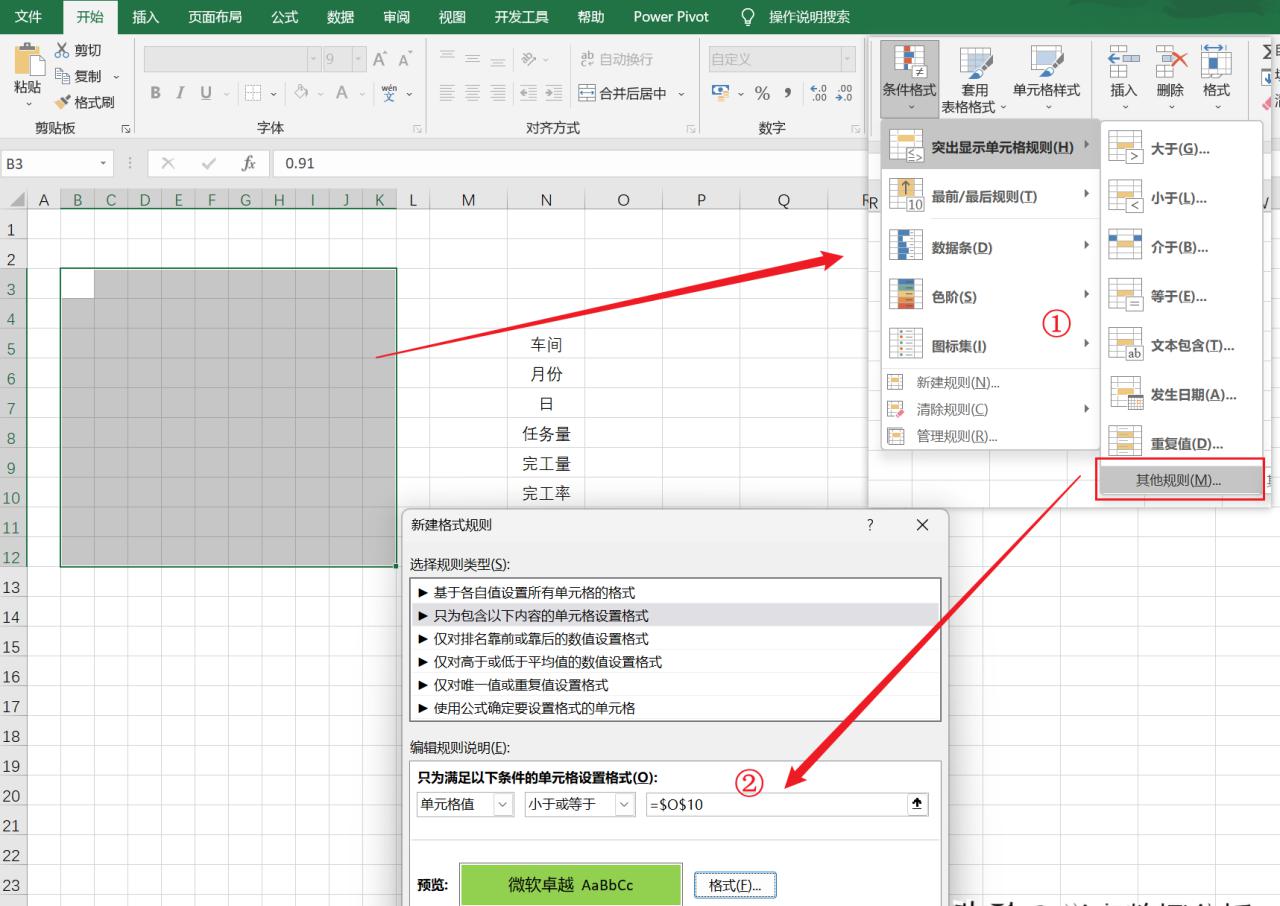Select rule type 使用公式确定要设置格式的单元格
Screen dimensions: 1280x906
[675, 708]
